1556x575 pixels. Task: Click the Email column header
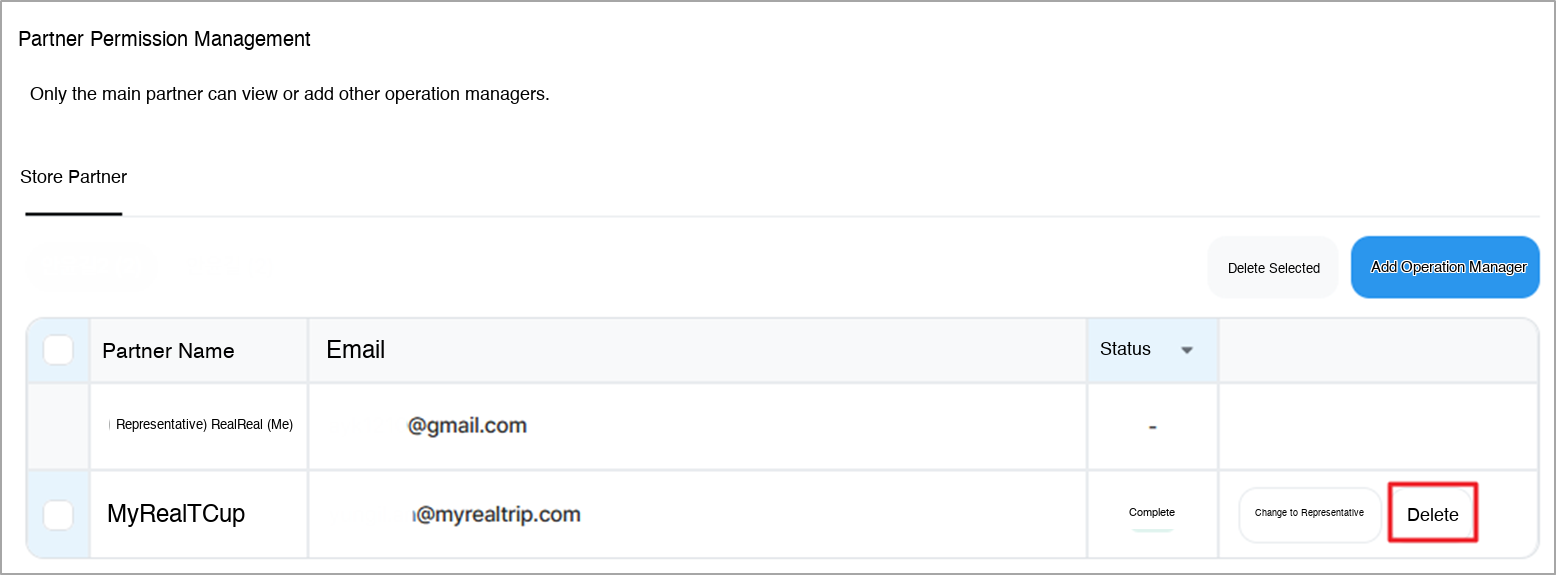pyautogui.click(x=356, y=350)
